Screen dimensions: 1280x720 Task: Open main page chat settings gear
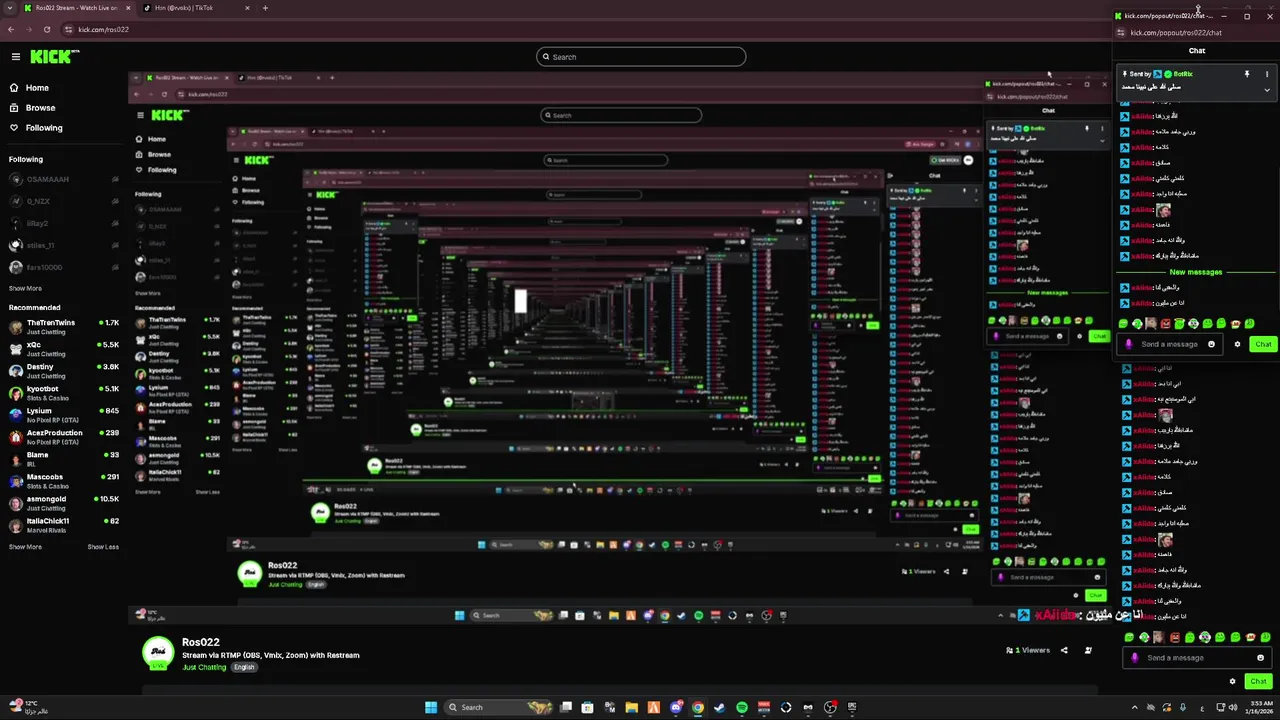pos(1232,681)
